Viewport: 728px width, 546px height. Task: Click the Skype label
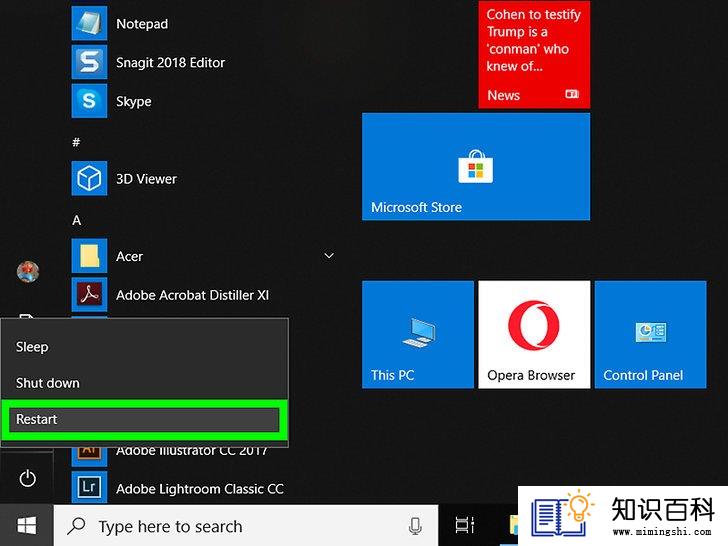(x=134, y=102)
